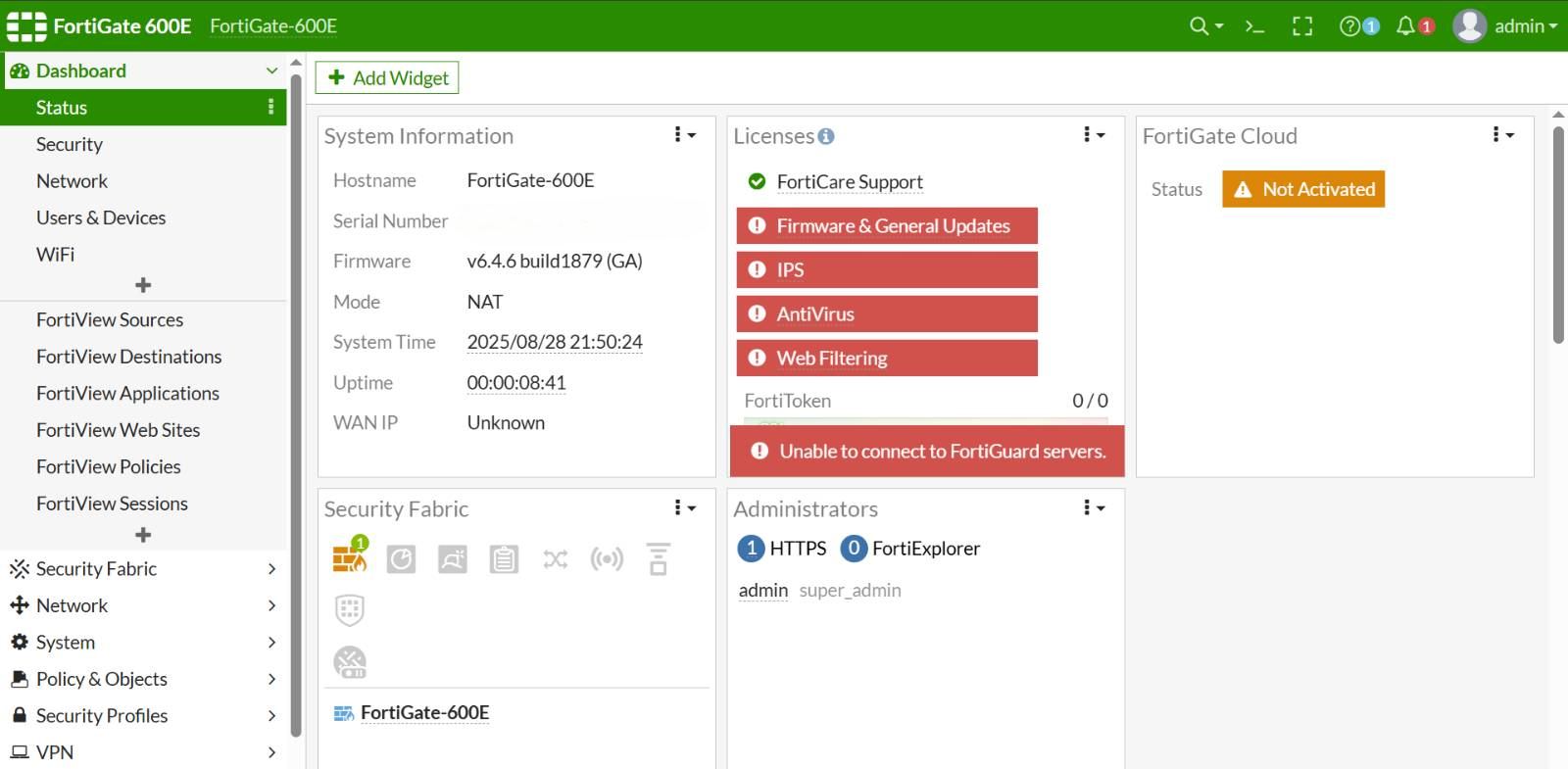Toggle full screen mode icon
The image size is (1568, 769).
tap(1302, 26)
